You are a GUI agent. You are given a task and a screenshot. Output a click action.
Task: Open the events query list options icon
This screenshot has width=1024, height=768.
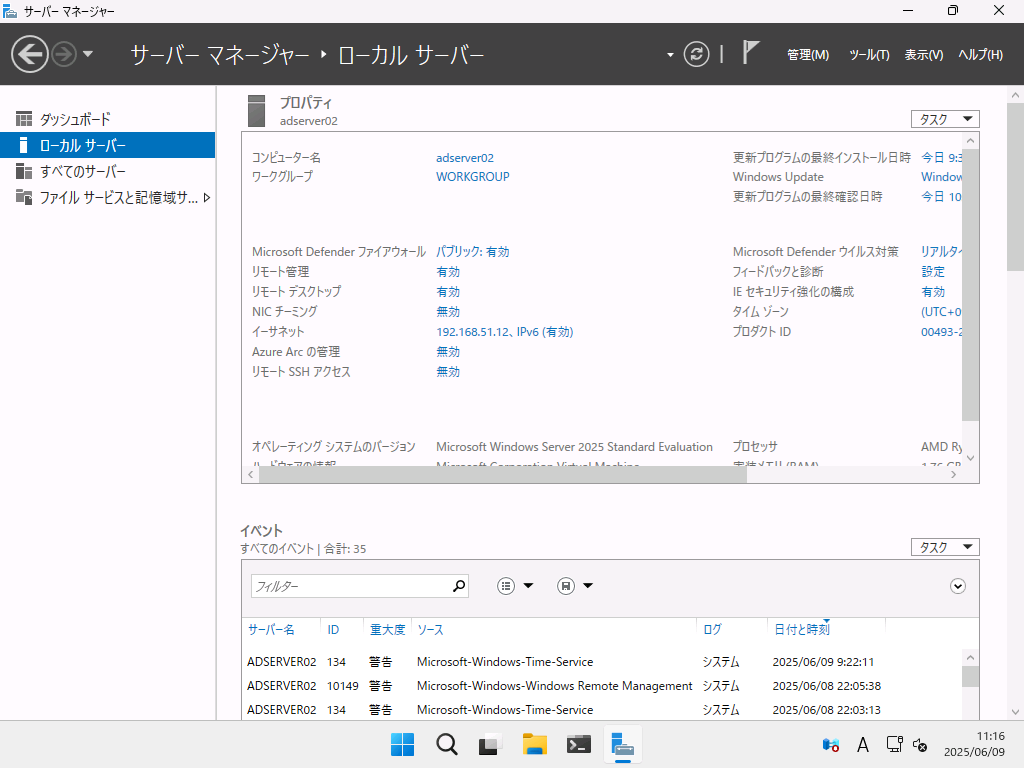[x=506, y=586]
